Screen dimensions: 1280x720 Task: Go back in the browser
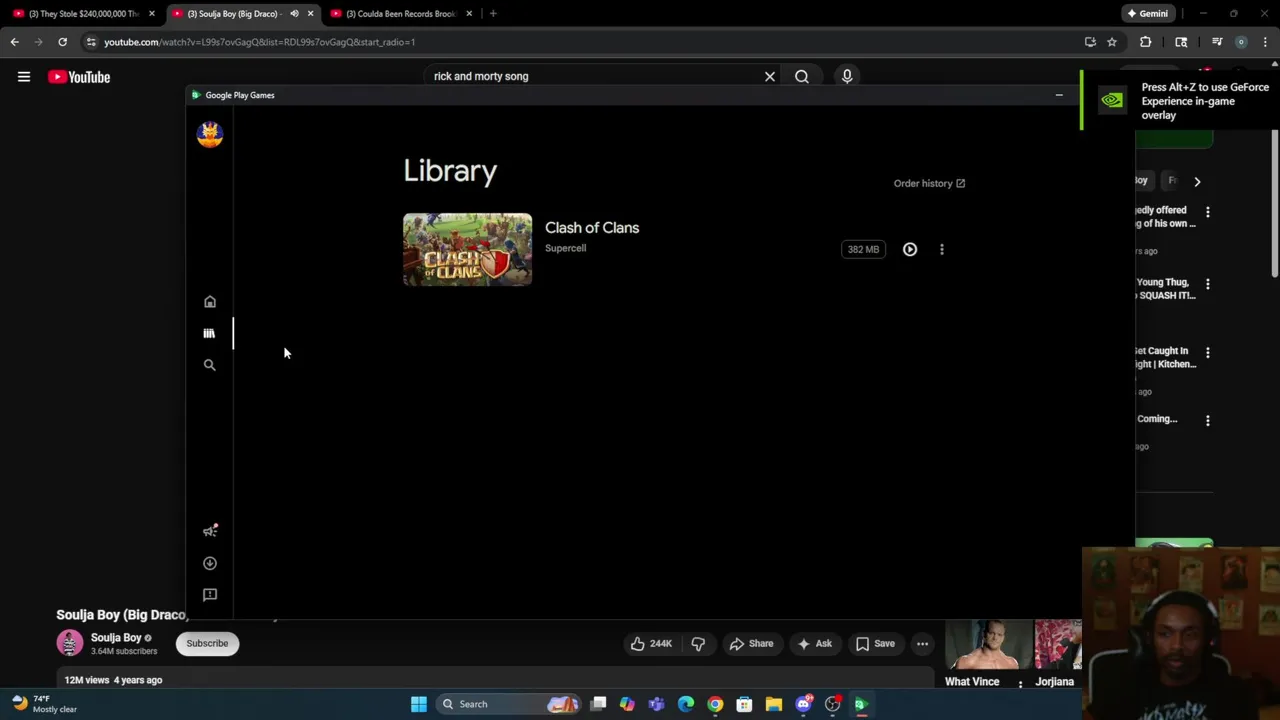click(x=14, y=42)
